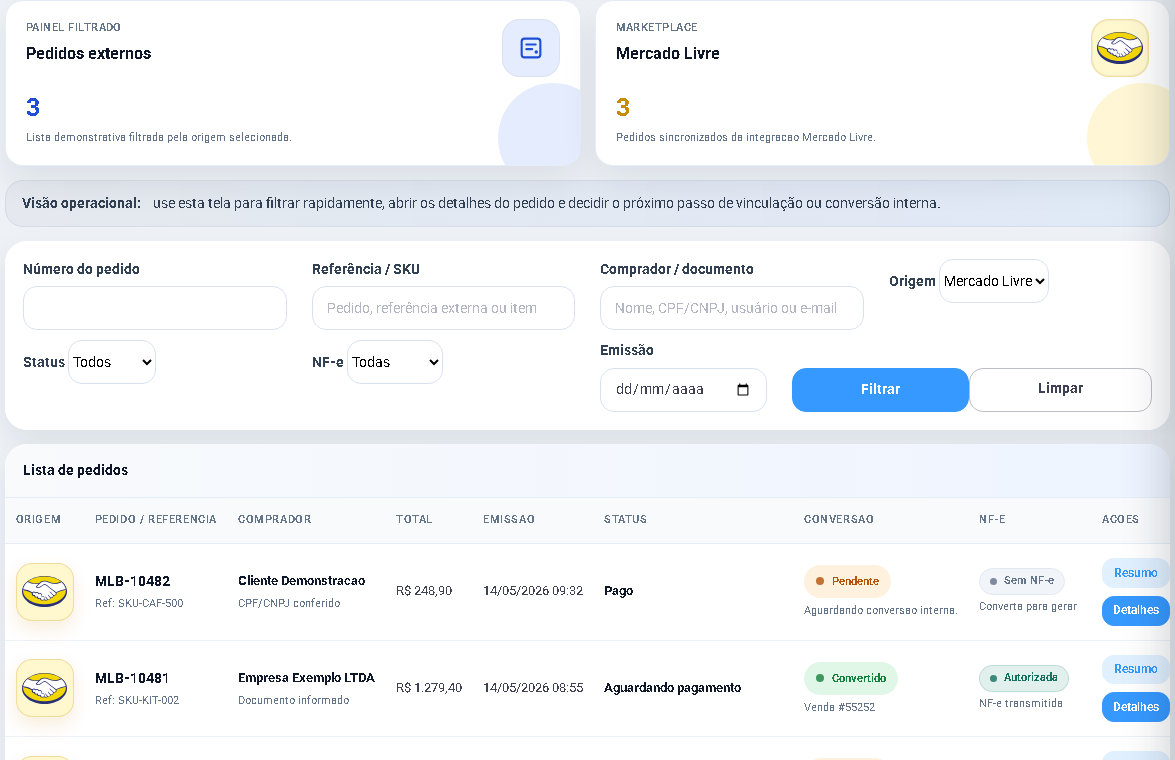Image resolution: width=1175 pixels, height=760 pixels.
Task: Open the Emissão calendar picker icon
Action: click(x=743, y=390)
